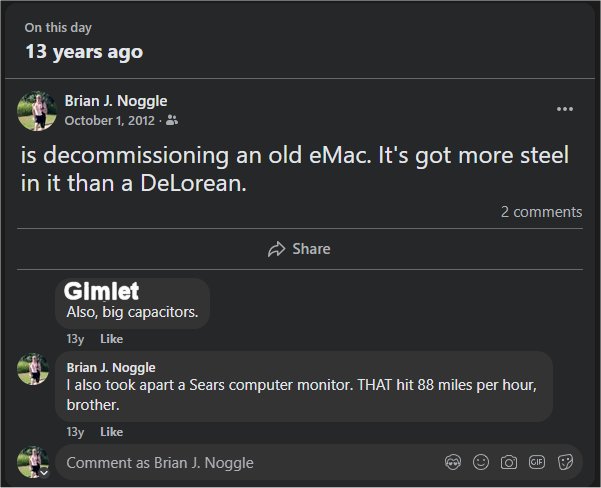Attach a photo using camera icon
The image size is (601, 488).
[509, 462]
